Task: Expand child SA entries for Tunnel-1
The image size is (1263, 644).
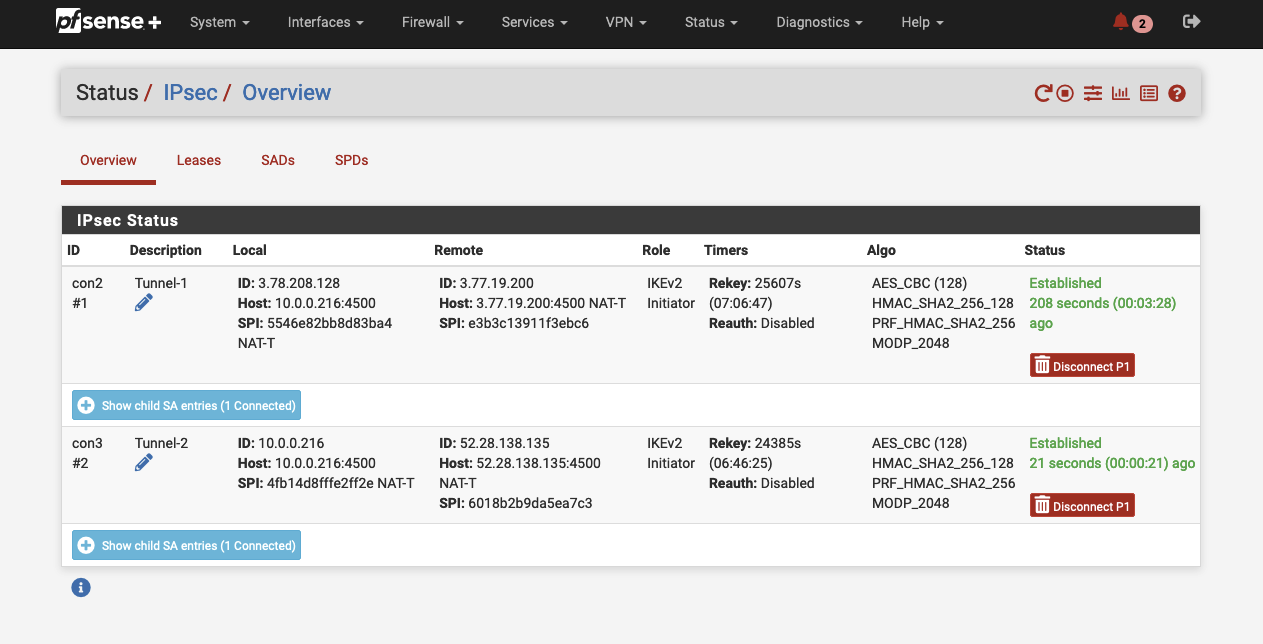Action: [186, 405]
